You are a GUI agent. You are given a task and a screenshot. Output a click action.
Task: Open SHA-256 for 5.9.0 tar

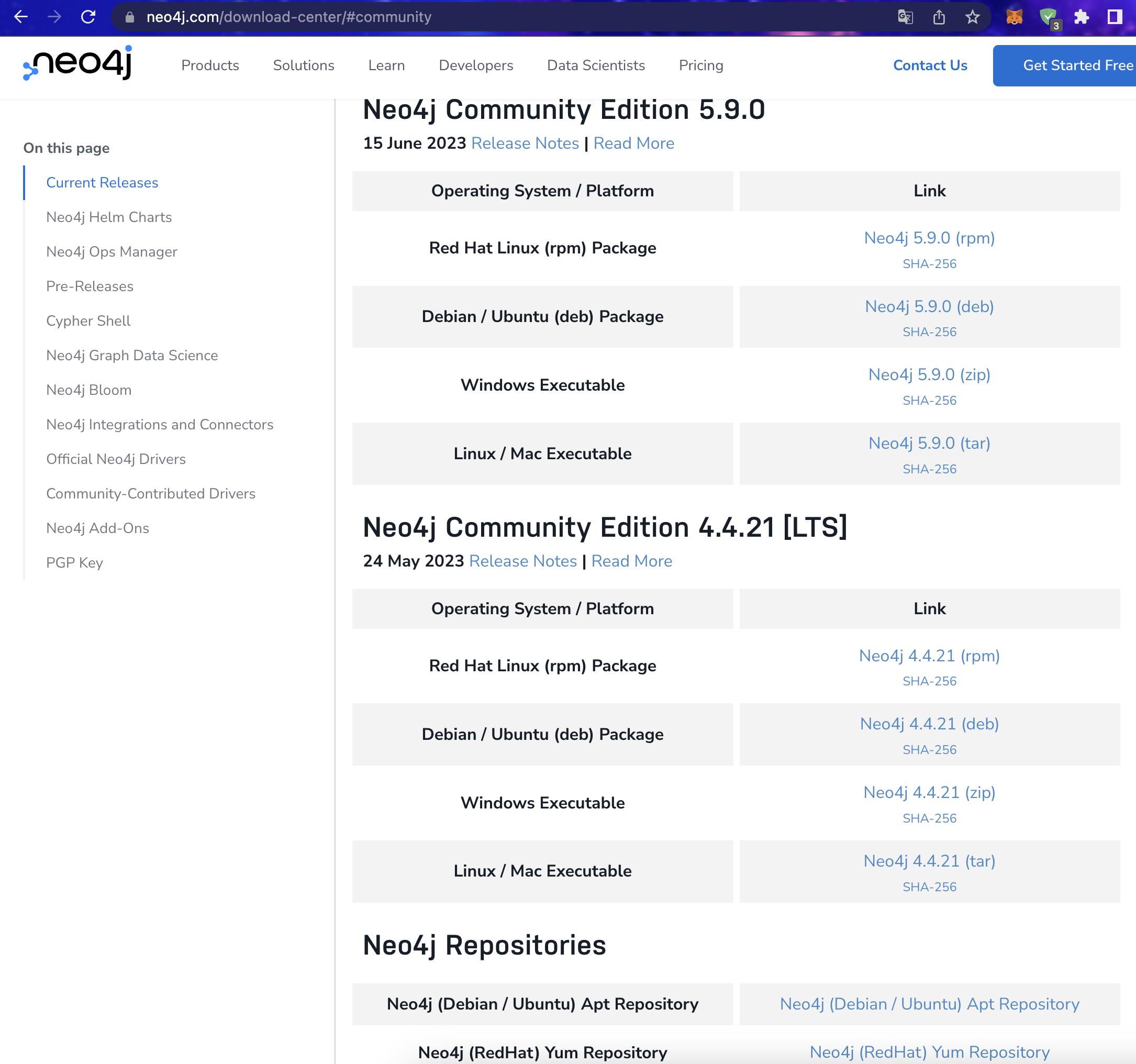[929, 469]
